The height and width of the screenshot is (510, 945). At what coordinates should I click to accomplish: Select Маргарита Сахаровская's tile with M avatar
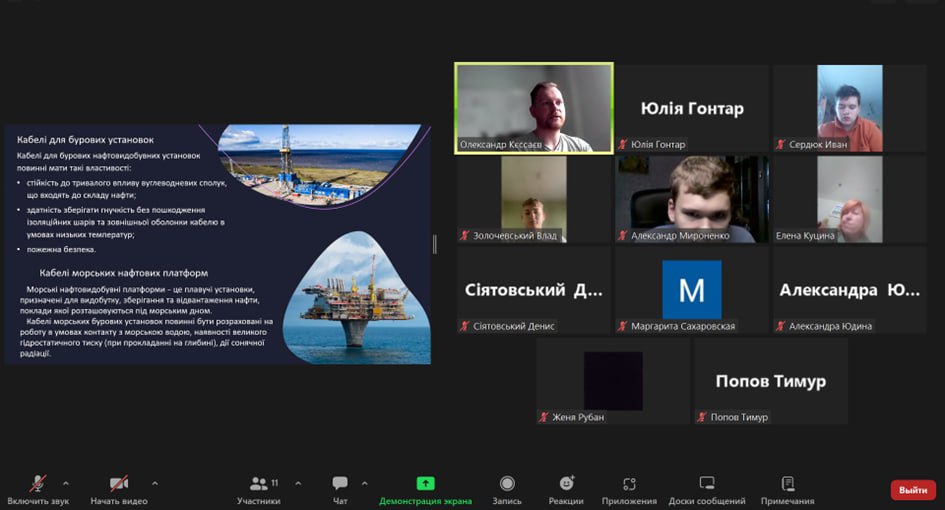coord(691,290)
